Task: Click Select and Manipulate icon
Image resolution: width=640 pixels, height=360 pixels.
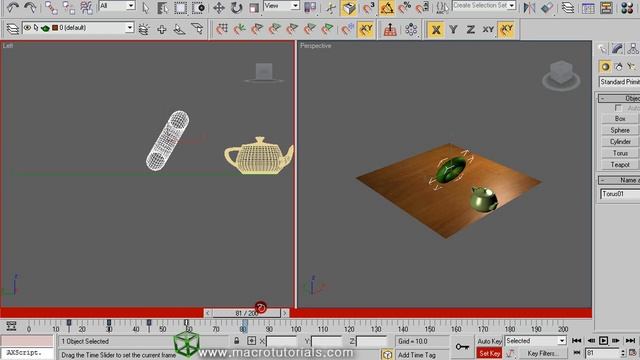Action: tap(331, 7)
